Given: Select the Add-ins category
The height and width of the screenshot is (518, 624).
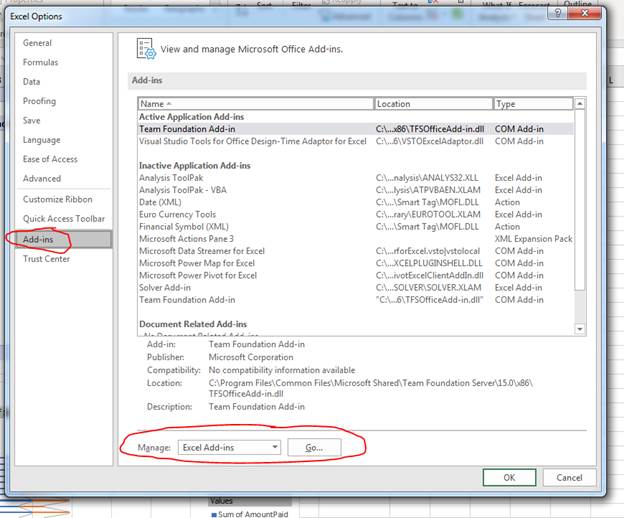Looking at the screenshot, I should click(64, 240).
